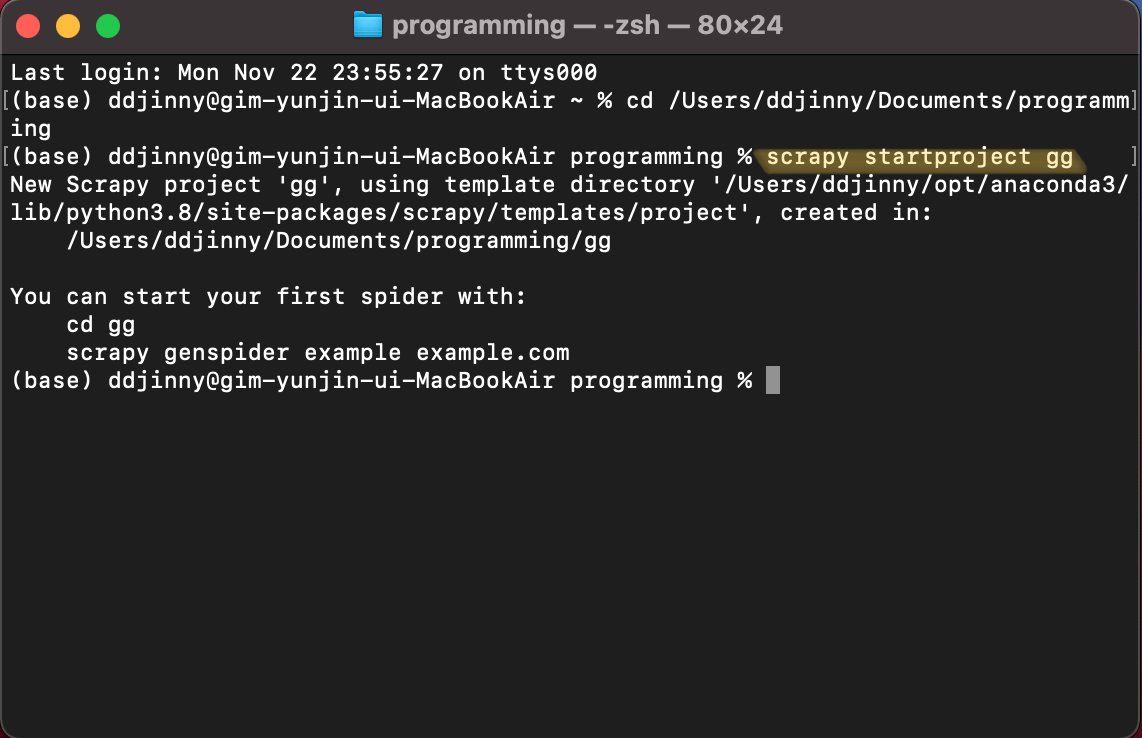Click the blinking cursor block at the prompt

[x=773, y=380]
